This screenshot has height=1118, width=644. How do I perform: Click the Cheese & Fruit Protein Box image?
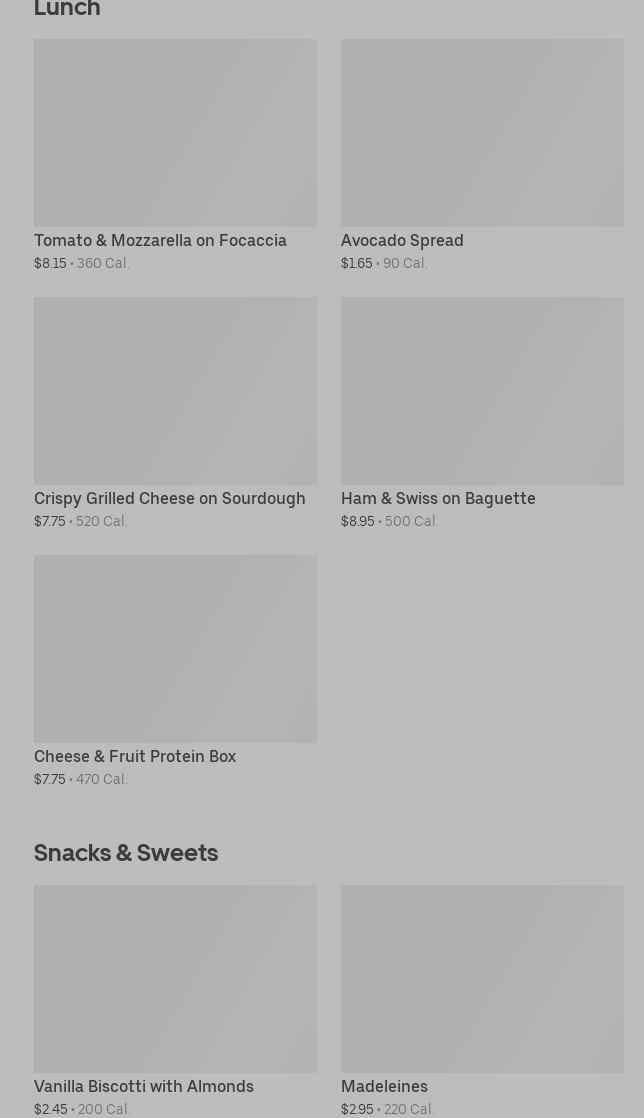[x=175, y=648]
